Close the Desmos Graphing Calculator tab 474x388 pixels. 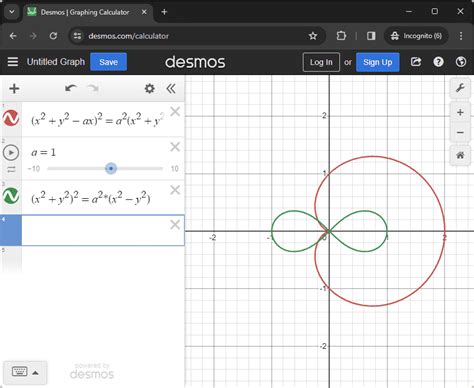144,12
